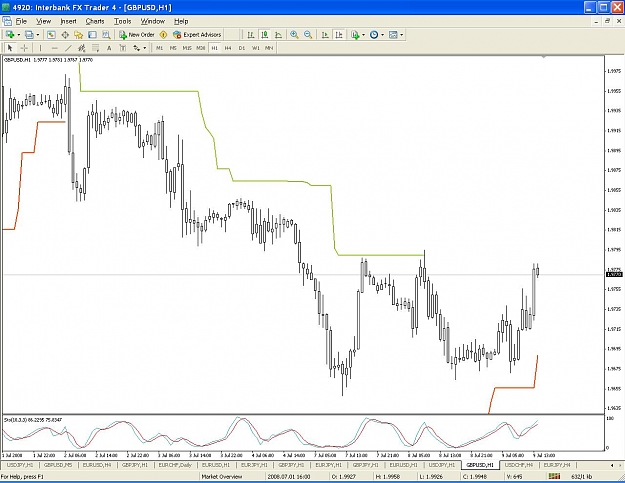Select the Arrows drawing tool icon
Viewport: 625px width, 483px height.
point(136,48)
